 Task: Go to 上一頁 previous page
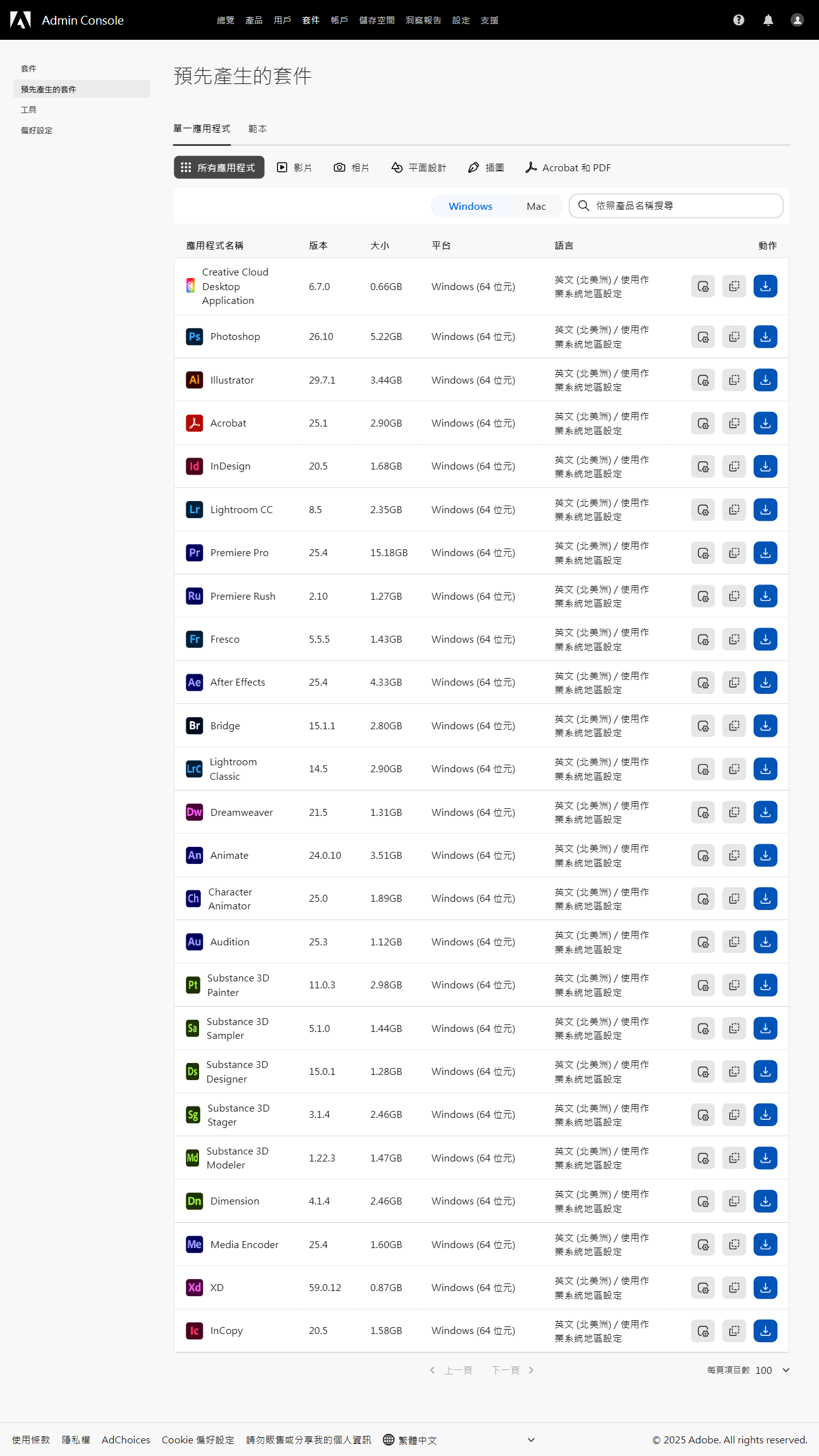pyautogui.click(x=451, y=1370)
